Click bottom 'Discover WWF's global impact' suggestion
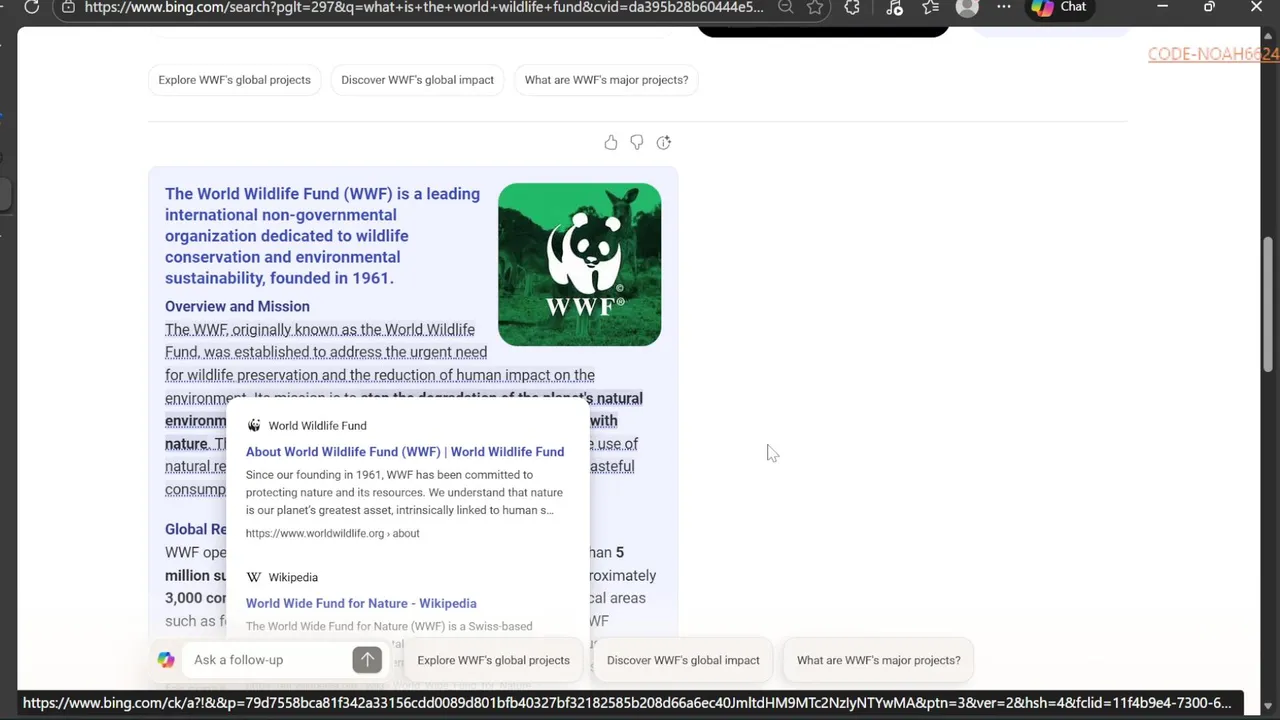 coord(683,660)
